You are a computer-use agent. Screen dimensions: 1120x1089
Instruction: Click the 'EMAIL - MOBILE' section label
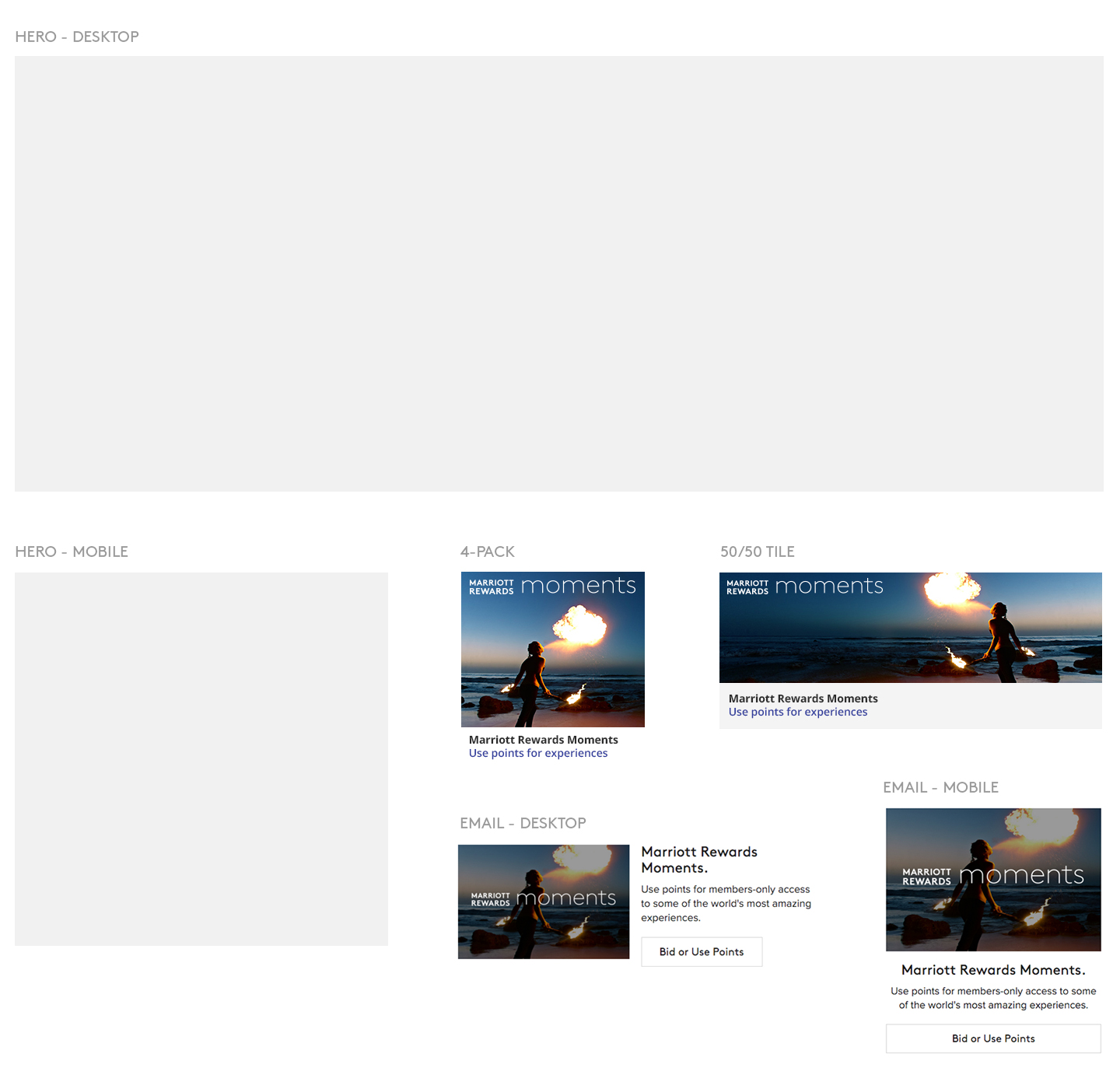pos(940,787)
